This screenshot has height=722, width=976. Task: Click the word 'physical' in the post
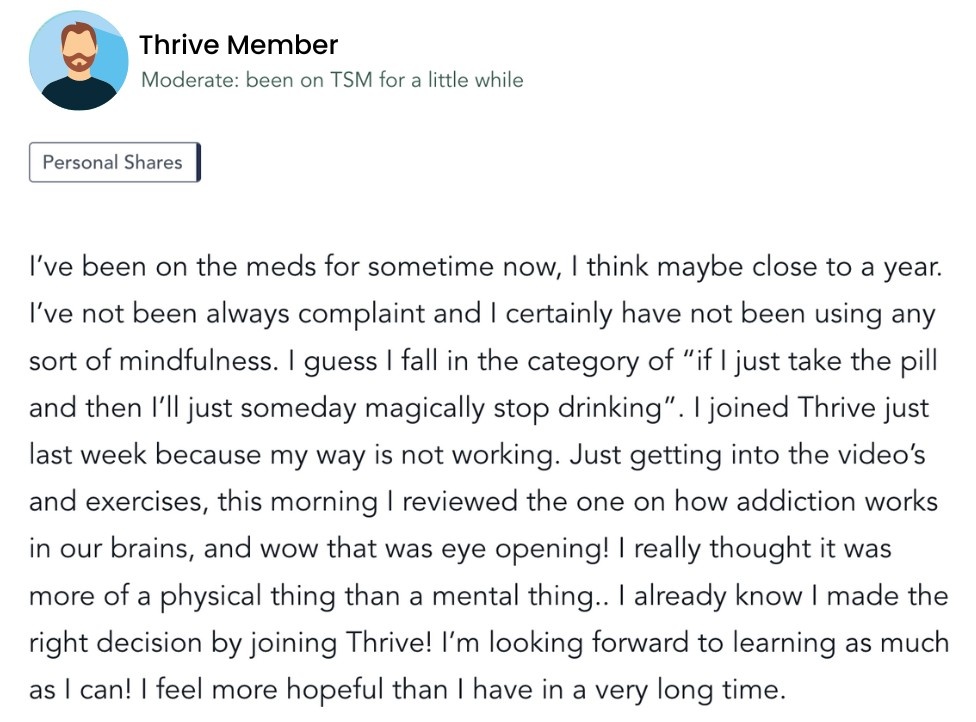pos(210,596)
